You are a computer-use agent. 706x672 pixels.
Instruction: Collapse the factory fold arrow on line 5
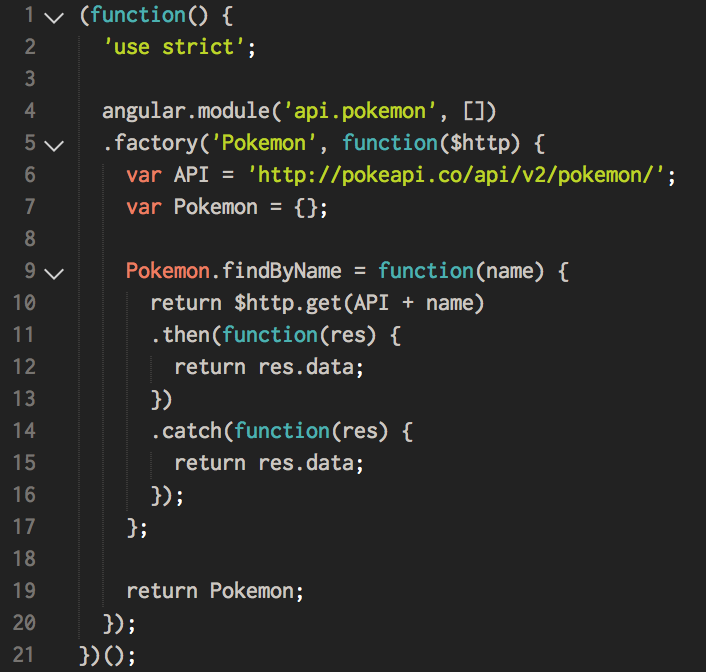pyautogui.click(x=54, y=146)
